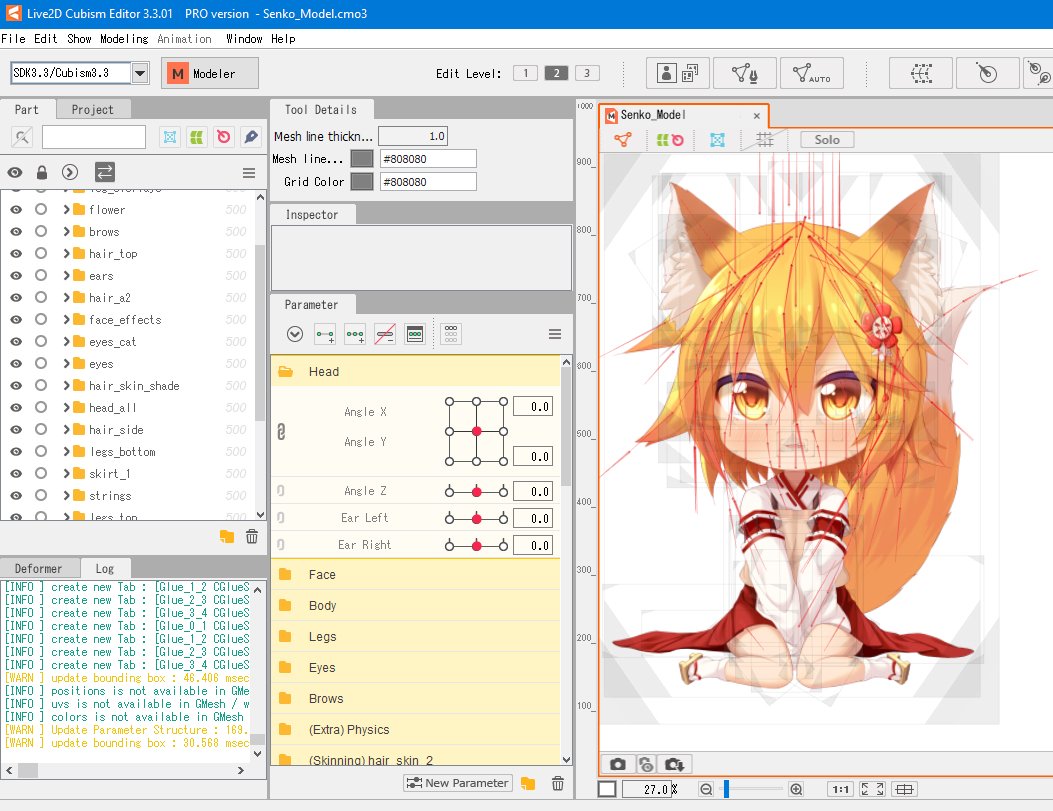The width and height of the screenshot is (1053, 811).
Task: Expand the legs_bottom folder
Action: pyautogui.click(x=66, y=451)
